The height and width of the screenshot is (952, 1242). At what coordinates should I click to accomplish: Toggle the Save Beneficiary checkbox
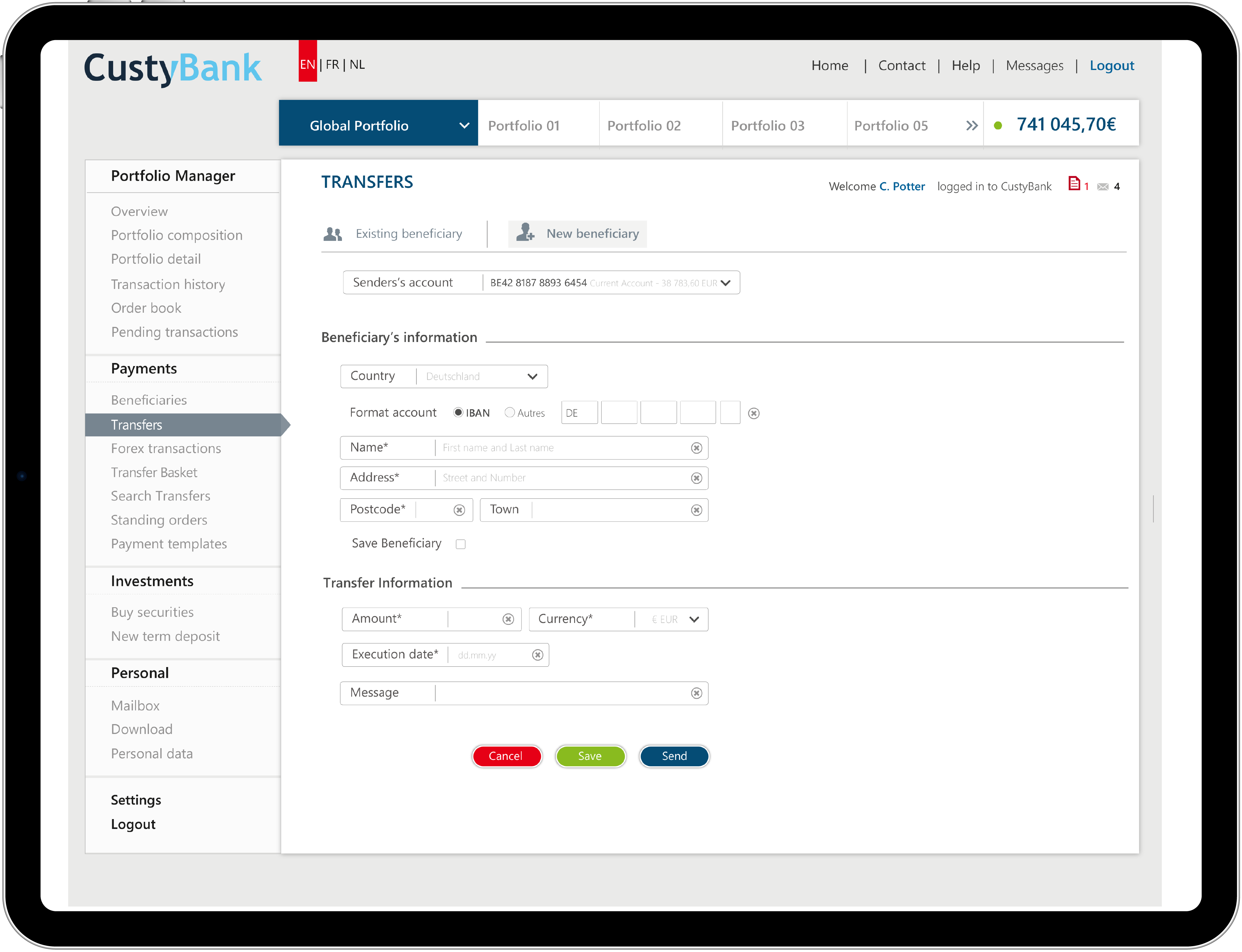point(461,543)
